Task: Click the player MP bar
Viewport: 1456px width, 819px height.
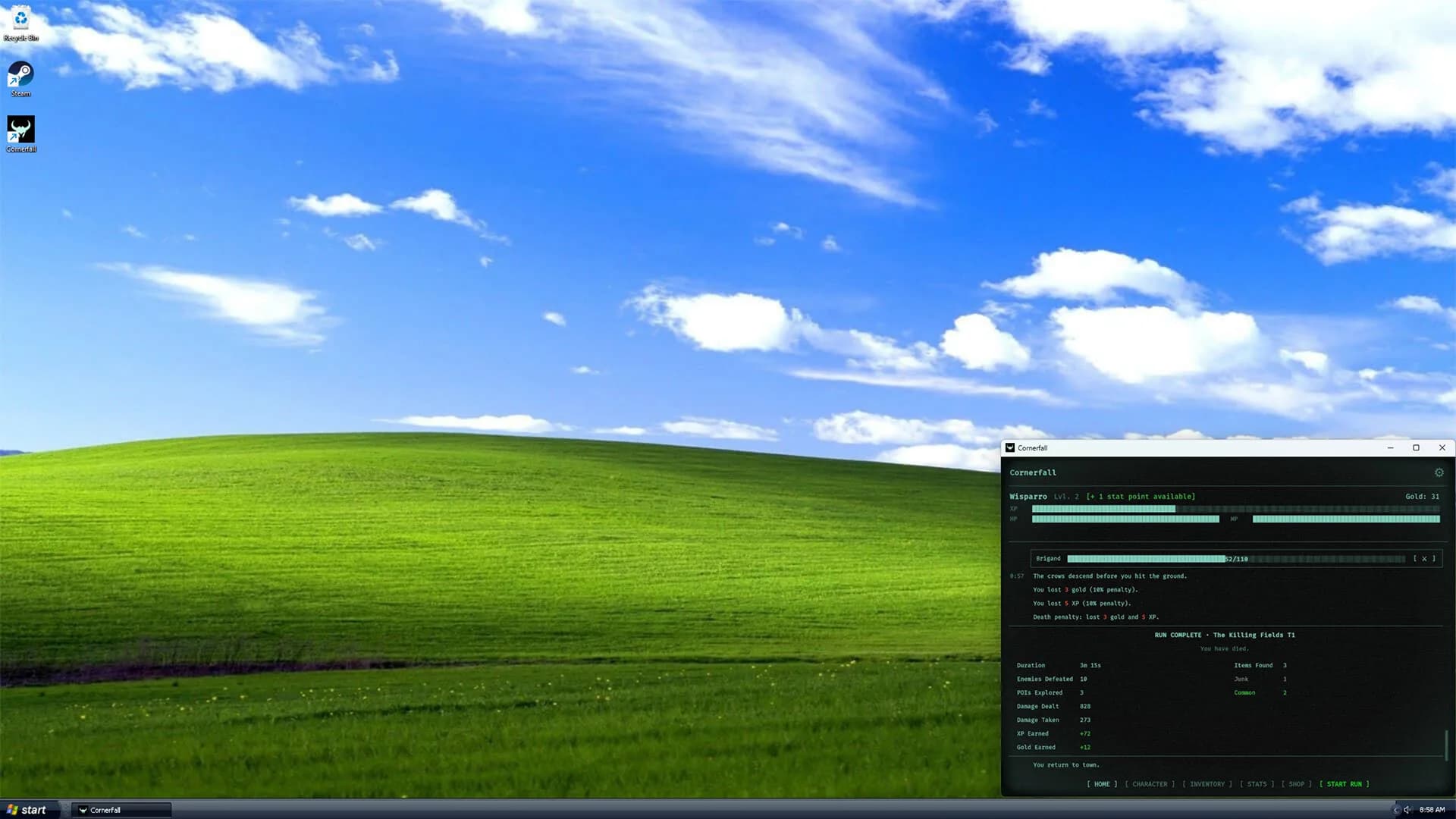Action: pyautogui.click(x=1346, y=519)
